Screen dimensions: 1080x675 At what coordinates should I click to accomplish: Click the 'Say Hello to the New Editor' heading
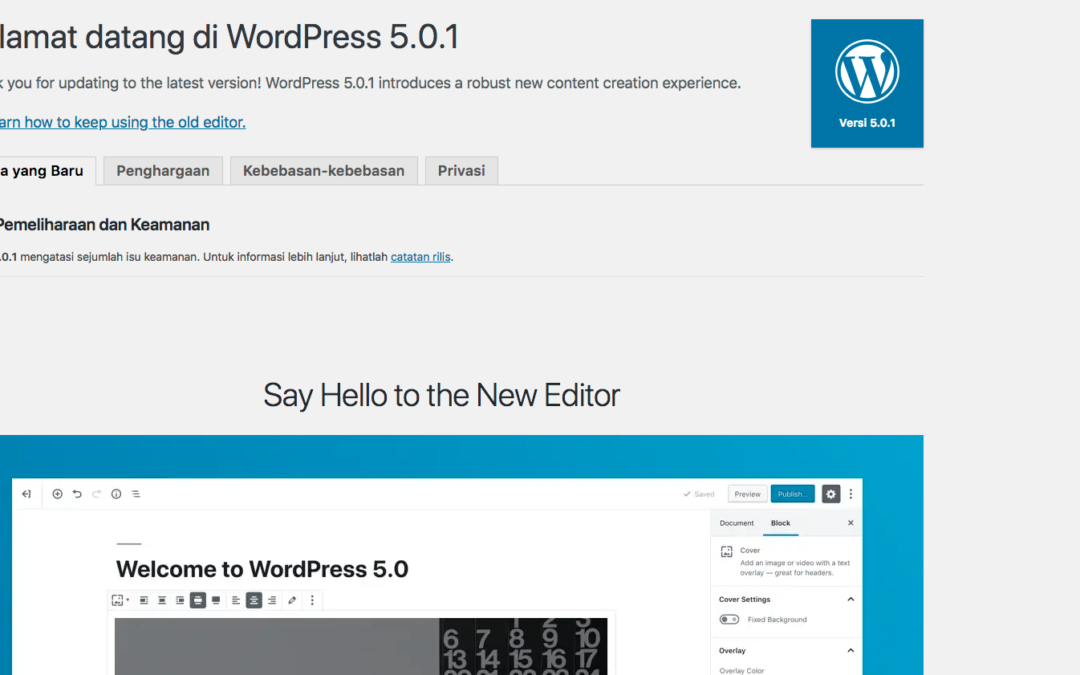click(x=442, y=395)
